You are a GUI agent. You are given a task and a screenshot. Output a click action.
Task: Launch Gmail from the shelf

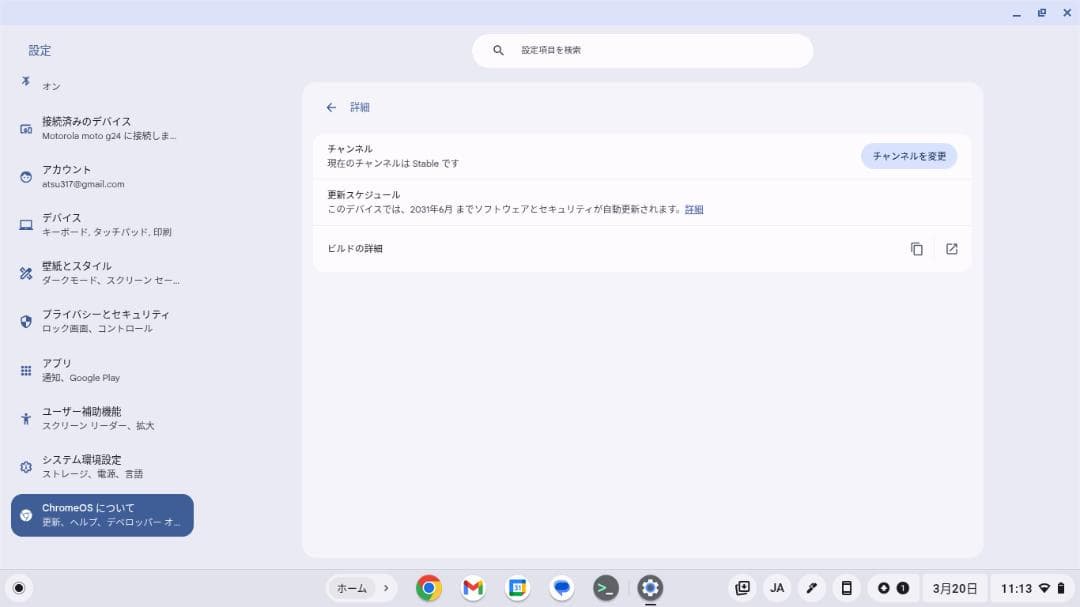click(472, 588)
